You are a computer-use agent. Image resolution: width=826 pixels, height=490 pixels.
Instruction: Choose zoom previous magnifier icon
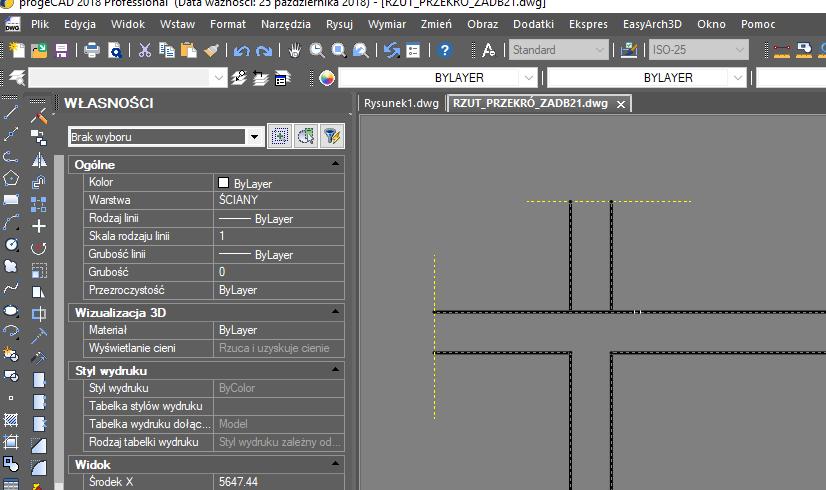tap(361, 50)
